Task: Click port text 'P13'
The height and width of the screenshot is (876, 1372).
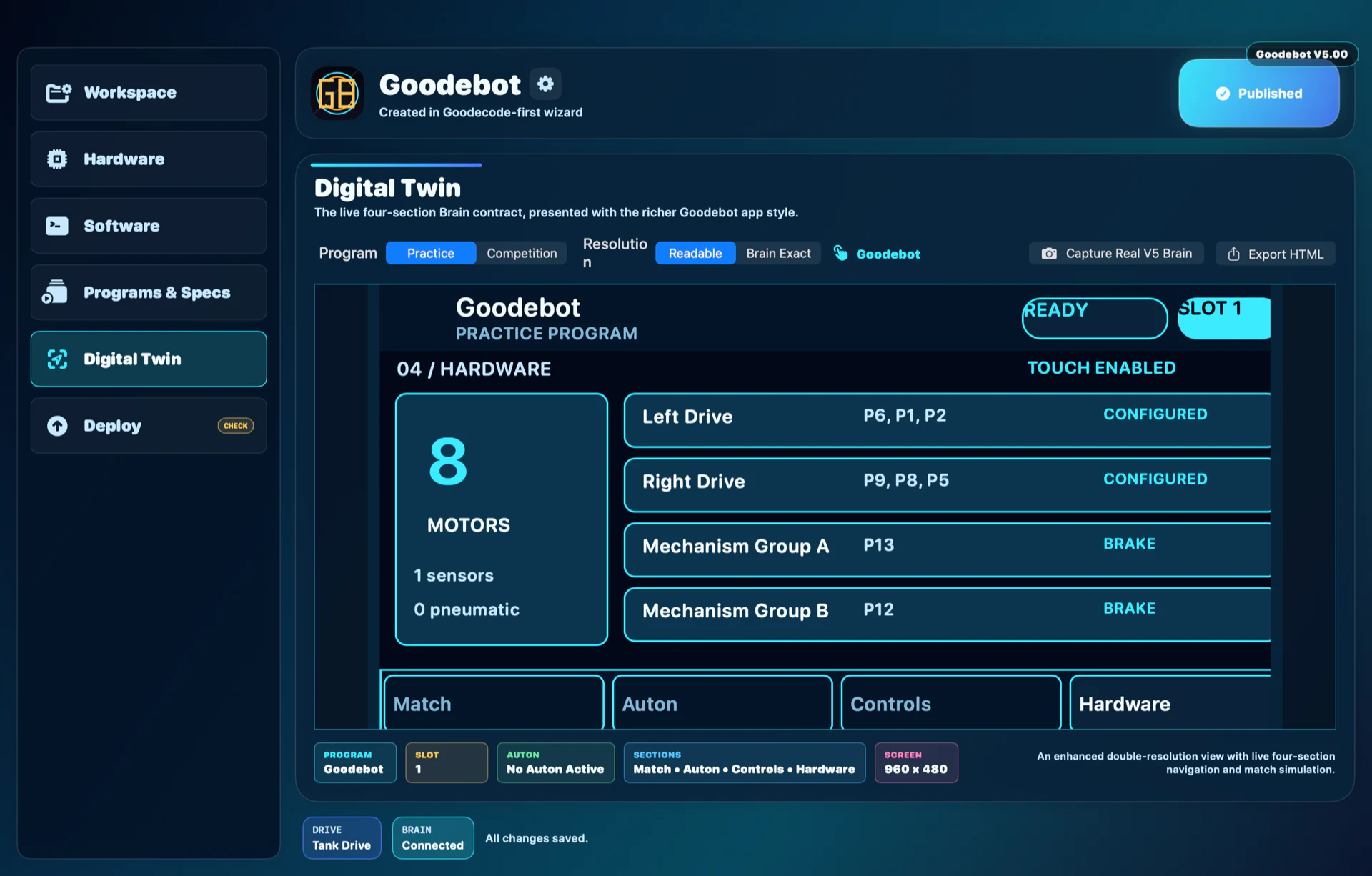Action: pyautogui.click(x=879, y=545)
